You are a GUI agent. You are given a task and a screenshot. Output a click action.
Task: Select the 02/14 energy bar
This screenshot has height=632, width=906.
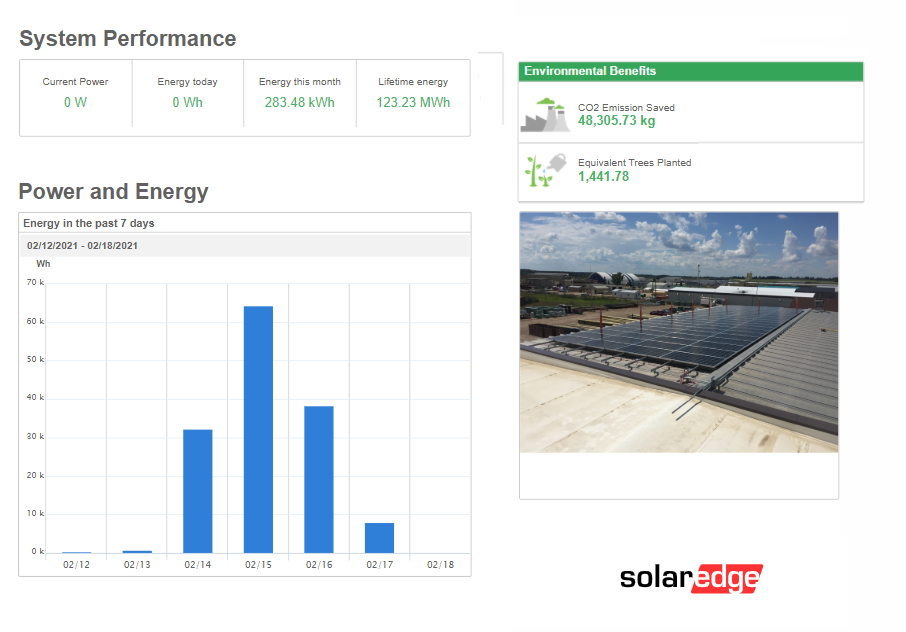click(197, 490)
